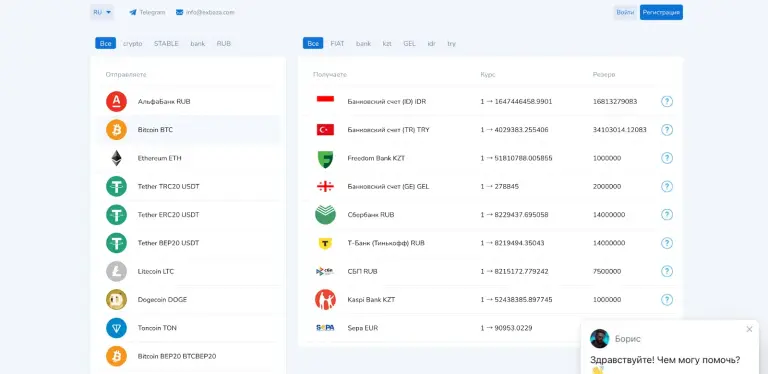Filter receive options by bank tab
This screenshot has width=768, height=374.
tap(363, 44)
